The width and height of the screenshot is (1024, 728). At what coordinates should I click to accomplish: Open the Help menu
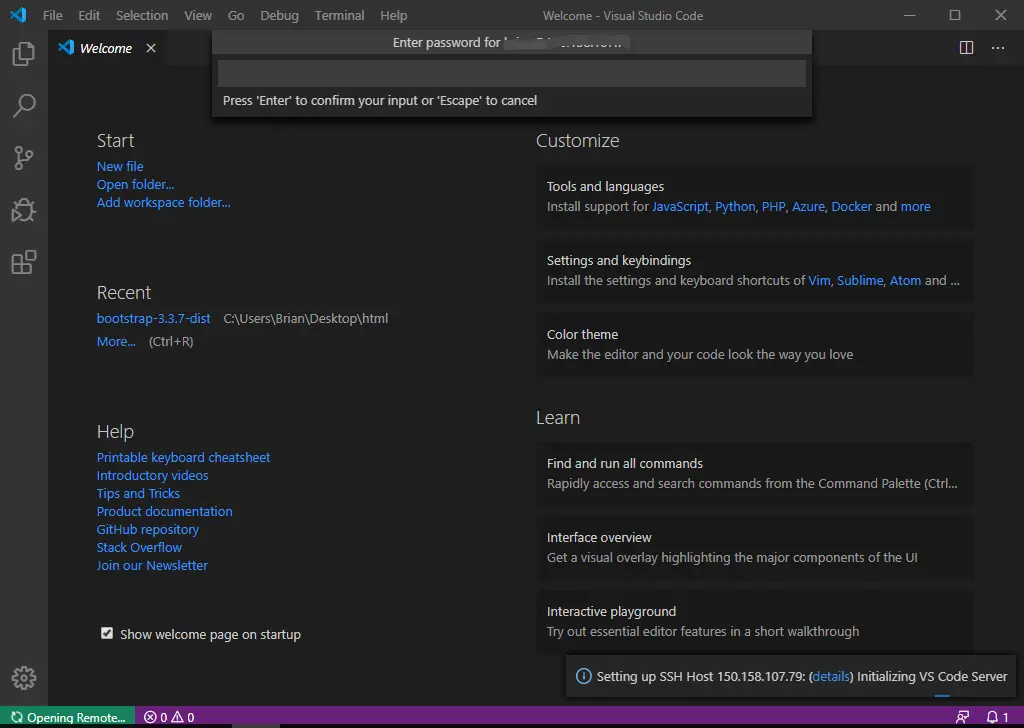(393, 15)
